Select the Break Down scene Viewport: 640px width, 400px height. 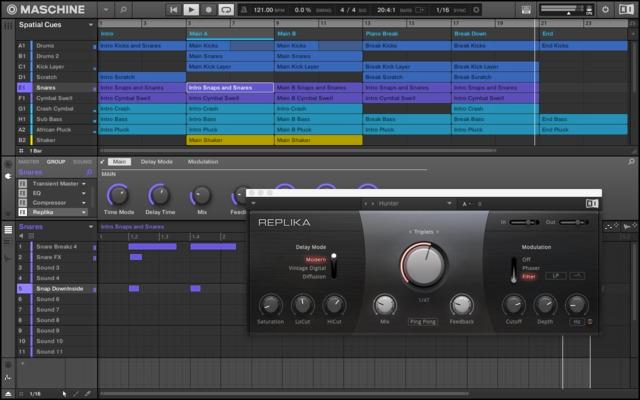click(x=470, y=34)
